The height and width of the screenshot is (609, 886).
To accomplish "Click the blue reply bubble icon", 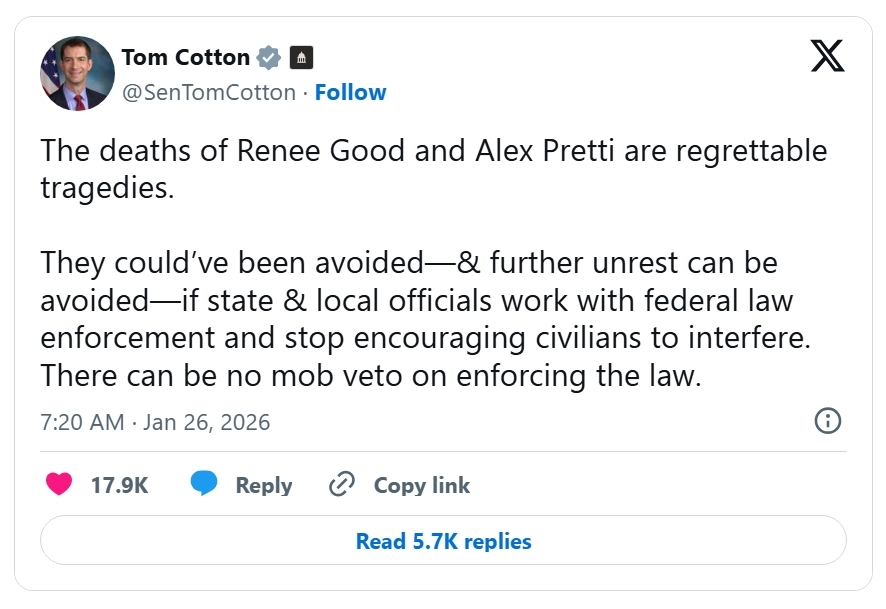I will [204, 485].
